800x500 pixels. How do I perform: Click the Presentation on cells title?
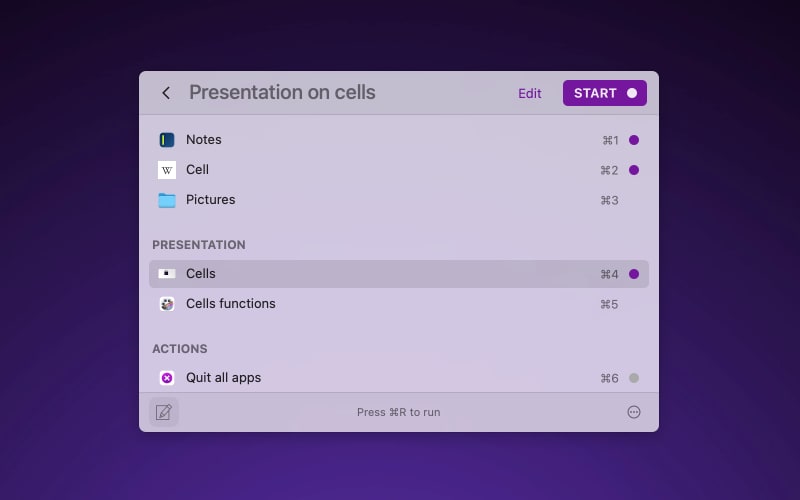[x=282, y=93]
